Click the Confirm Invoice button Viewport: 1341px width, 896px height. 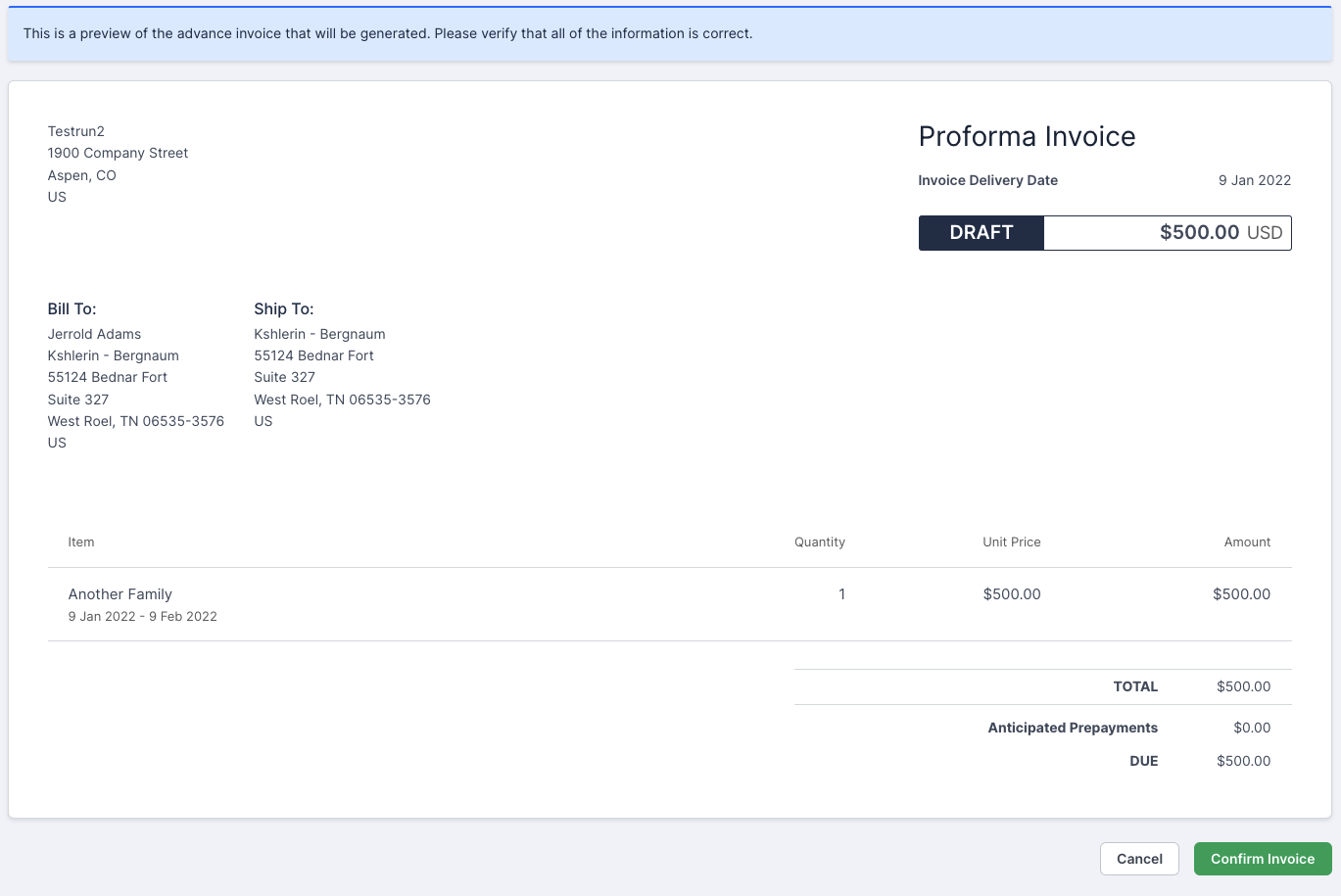click(x=1262, y=859)
